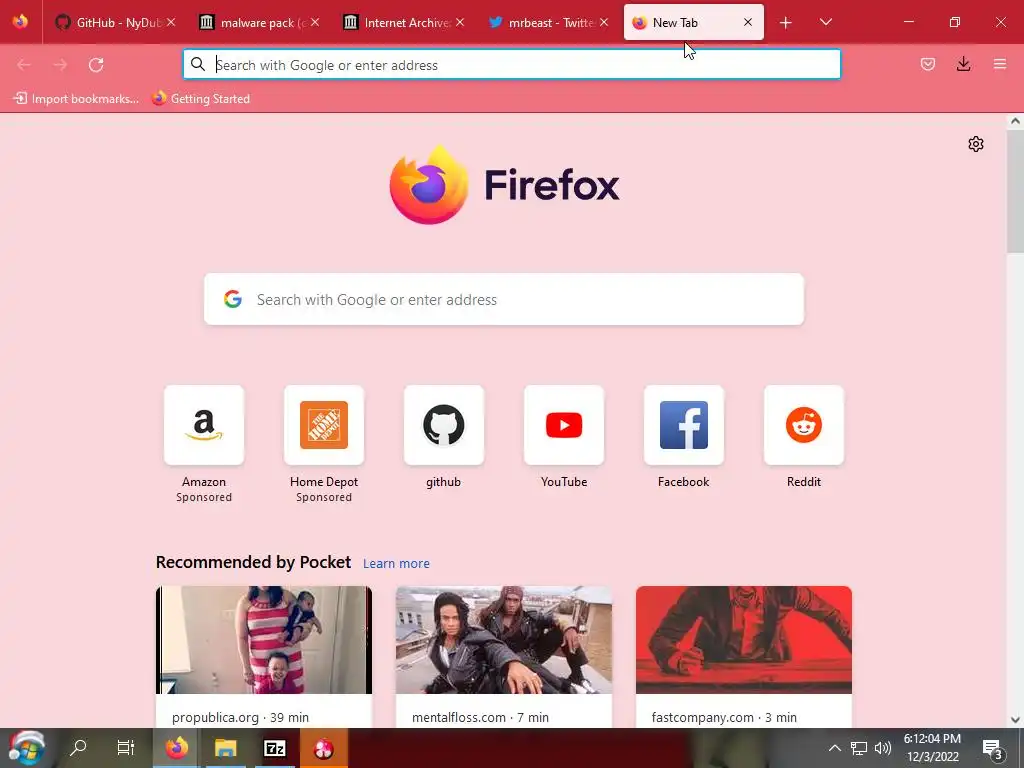Open the Downloads panel
Image resolution: width=1024 pixels, height=768 pixels.
pyautogui.click(x=963, y=64)
